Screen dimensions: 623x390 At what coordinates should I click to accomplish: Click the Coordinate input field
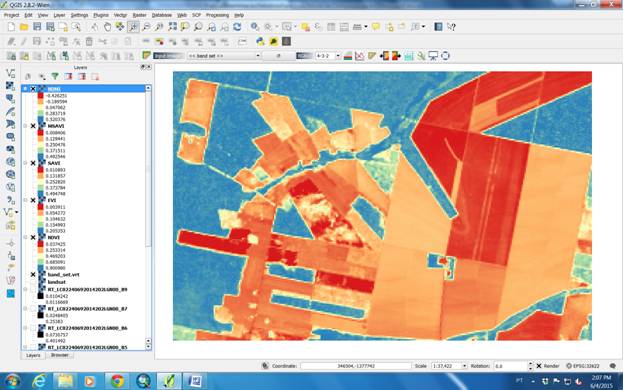point(356,366)
